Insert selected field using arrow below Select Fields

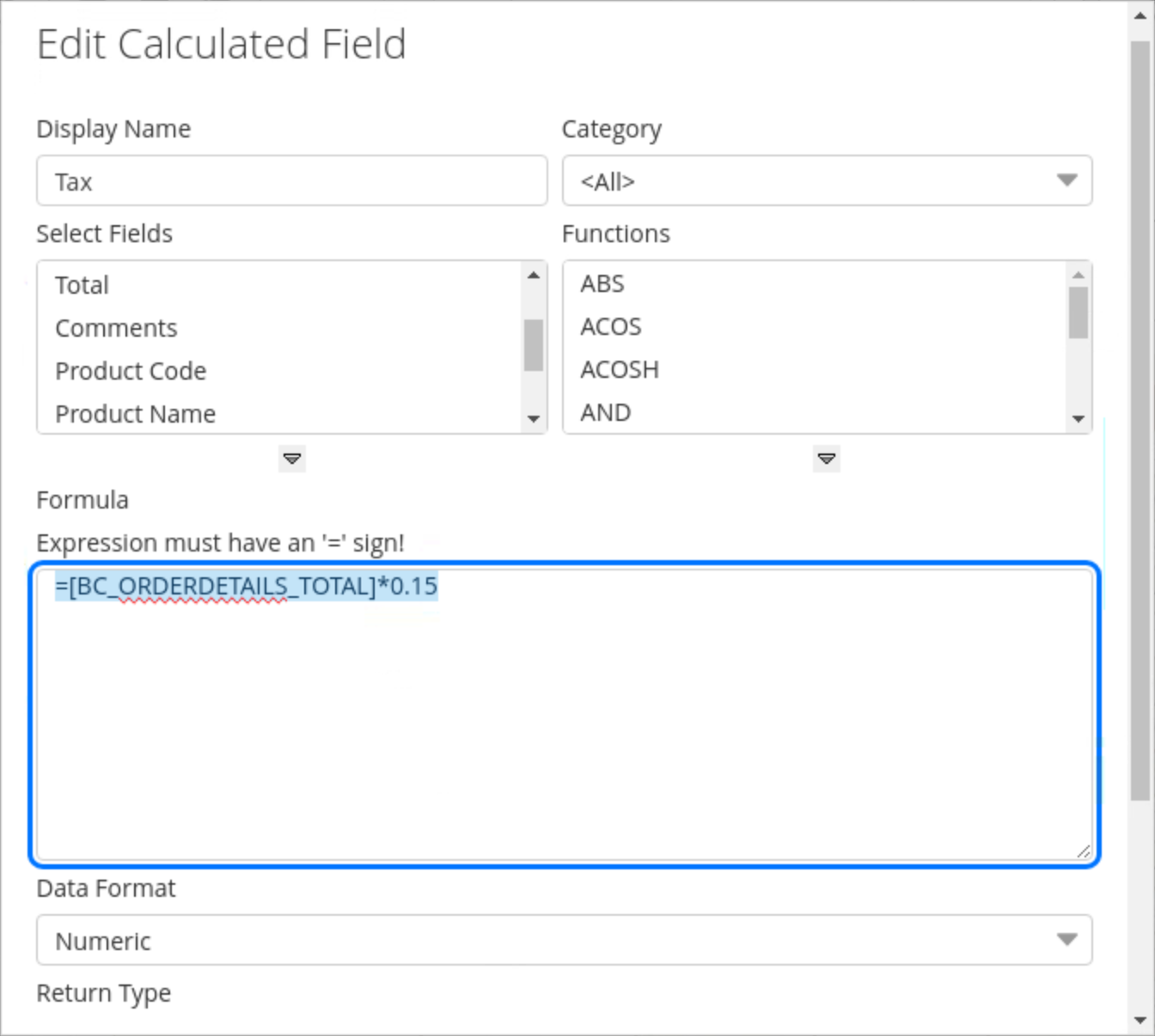pos(292,459)
